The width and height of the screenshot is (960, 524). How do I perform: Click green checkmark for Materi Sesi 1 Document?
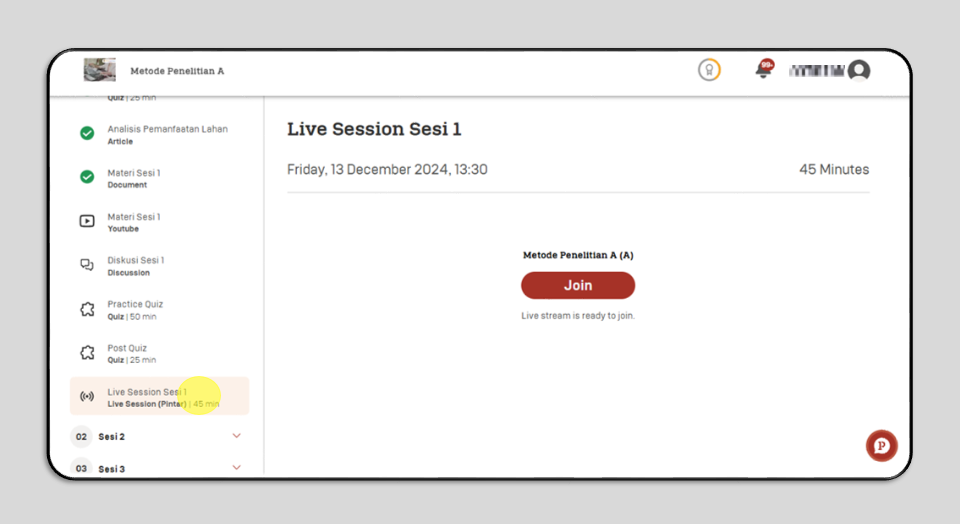click(87, 177)
